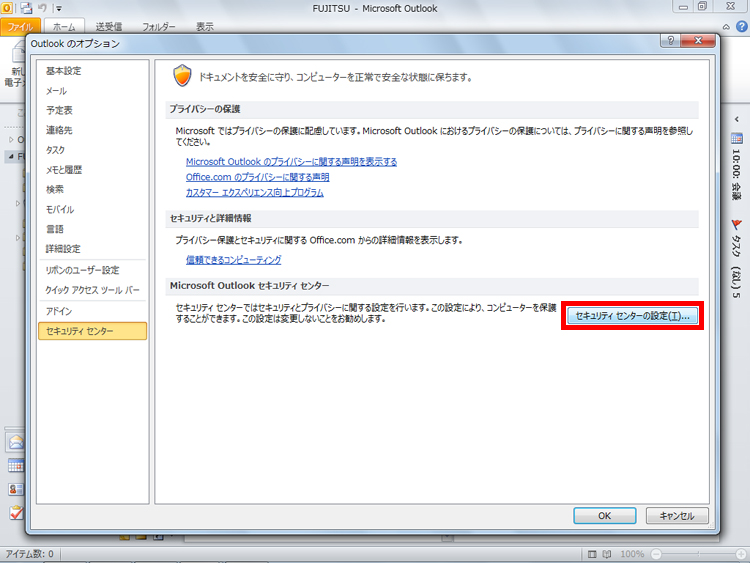Select メモと履歴 in the options list
Image resolution: width=750 pixels, height=563 pixels.
pos(93,170)
